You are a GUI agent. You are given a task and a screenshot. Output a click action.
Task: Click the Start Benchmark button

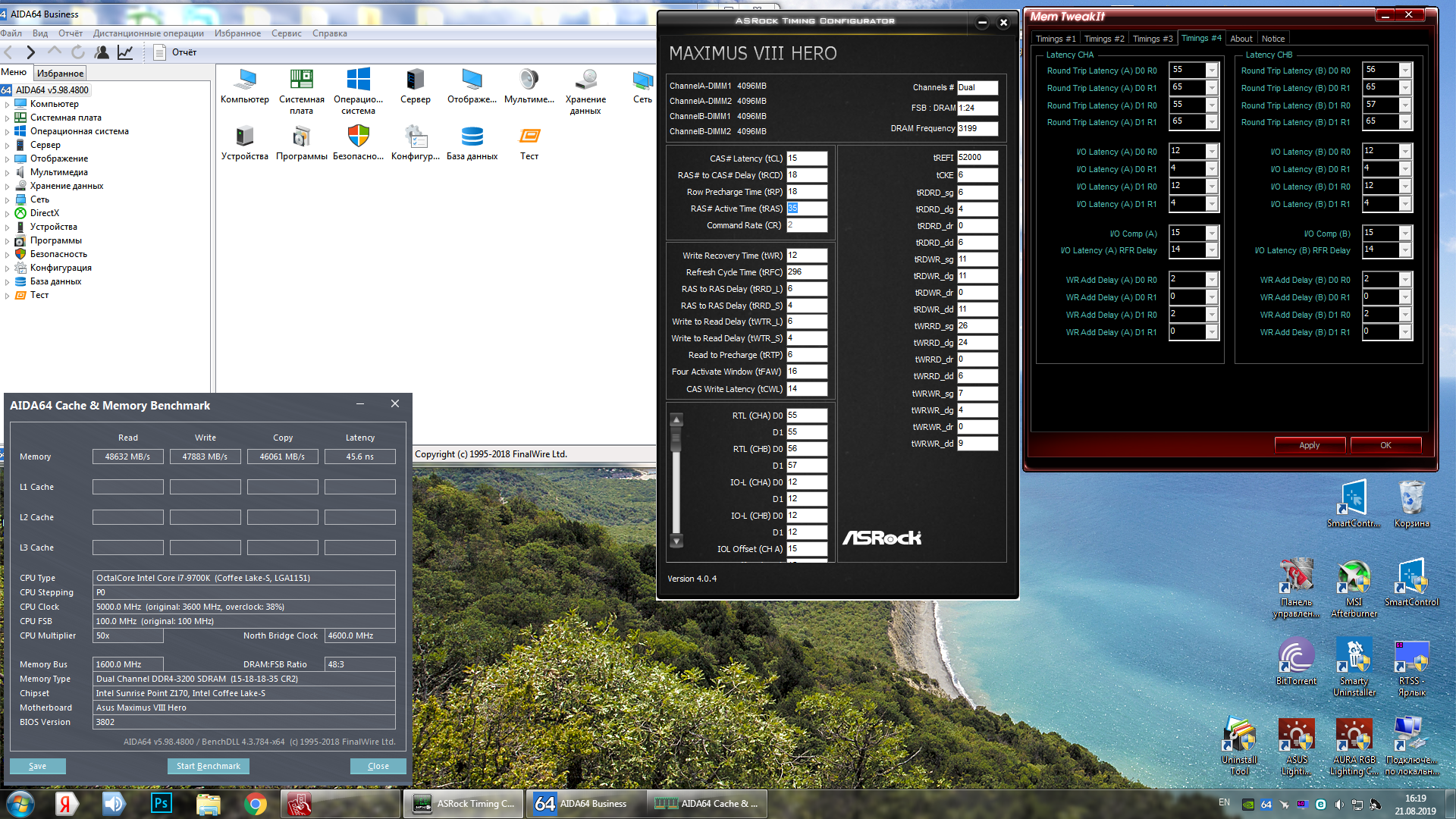click(208, 766)
